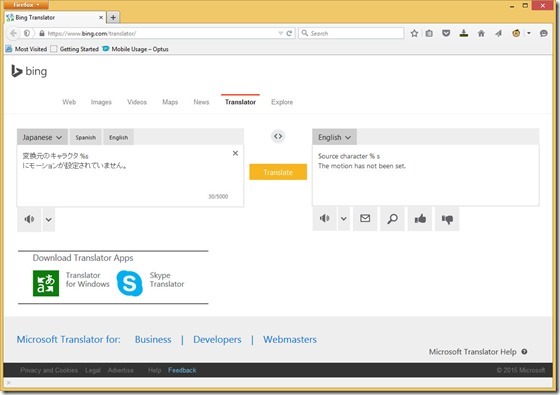Image resolution: width=560 pixels, height=395 pixels.
Task: Open the Developers link
Action: click(217, 339)
